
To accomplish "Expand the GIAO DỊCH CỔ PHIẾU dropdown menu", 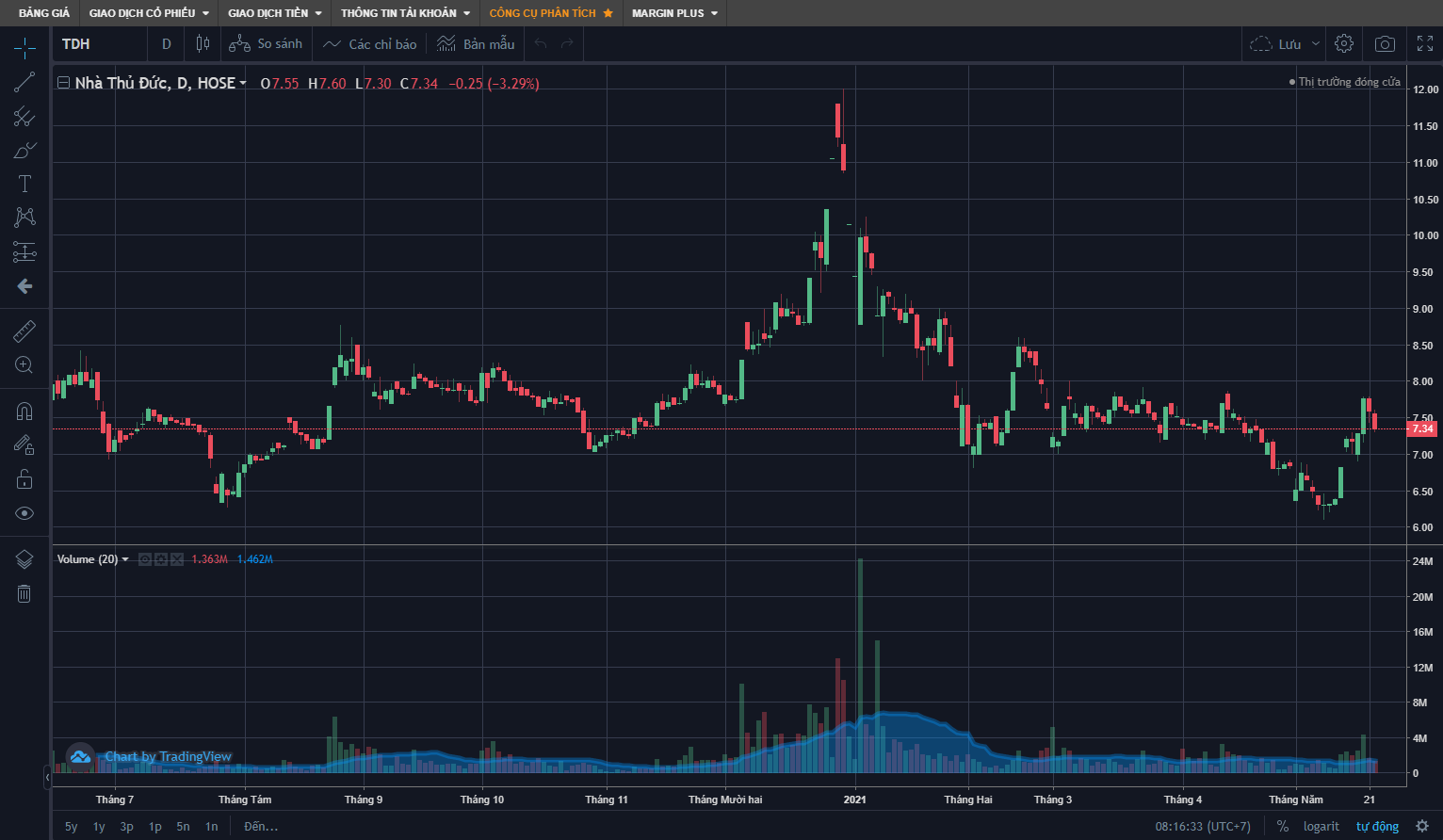I will click(x=149, y=13).
